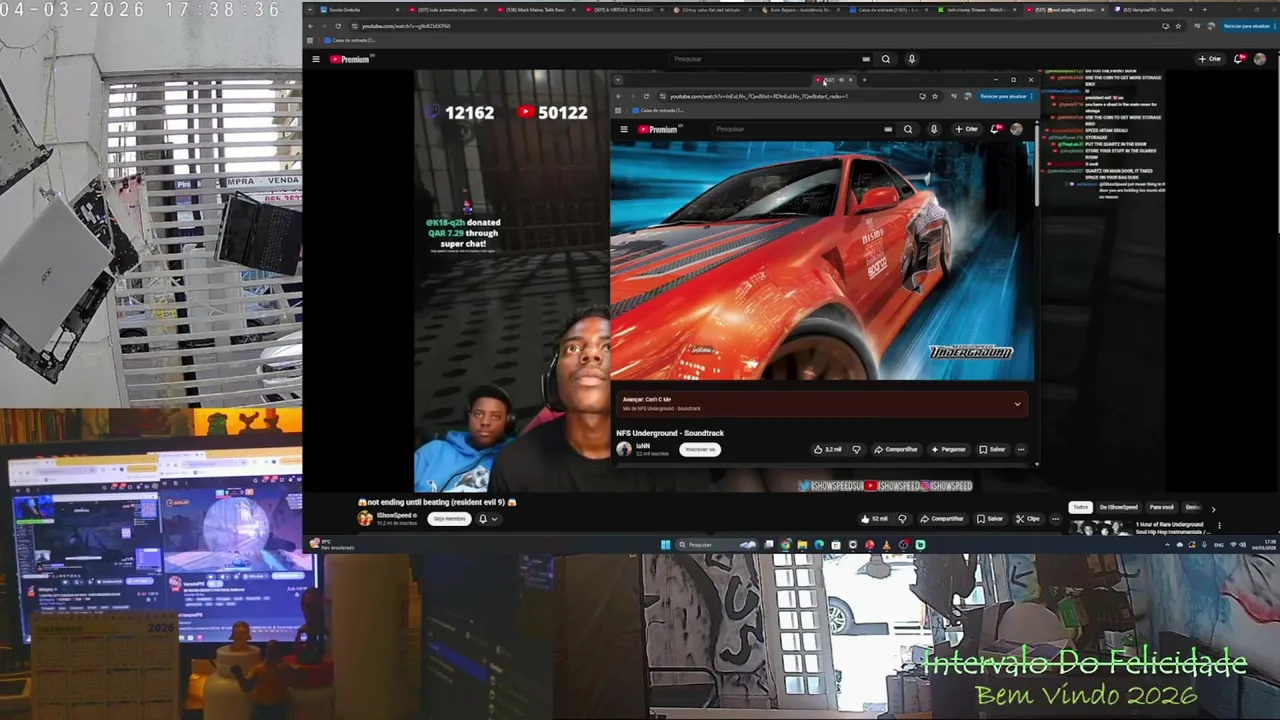Like the IShowSpeed stream (52 mil)
Viewport: 1280px width, 720px height.
pos(875,519)
